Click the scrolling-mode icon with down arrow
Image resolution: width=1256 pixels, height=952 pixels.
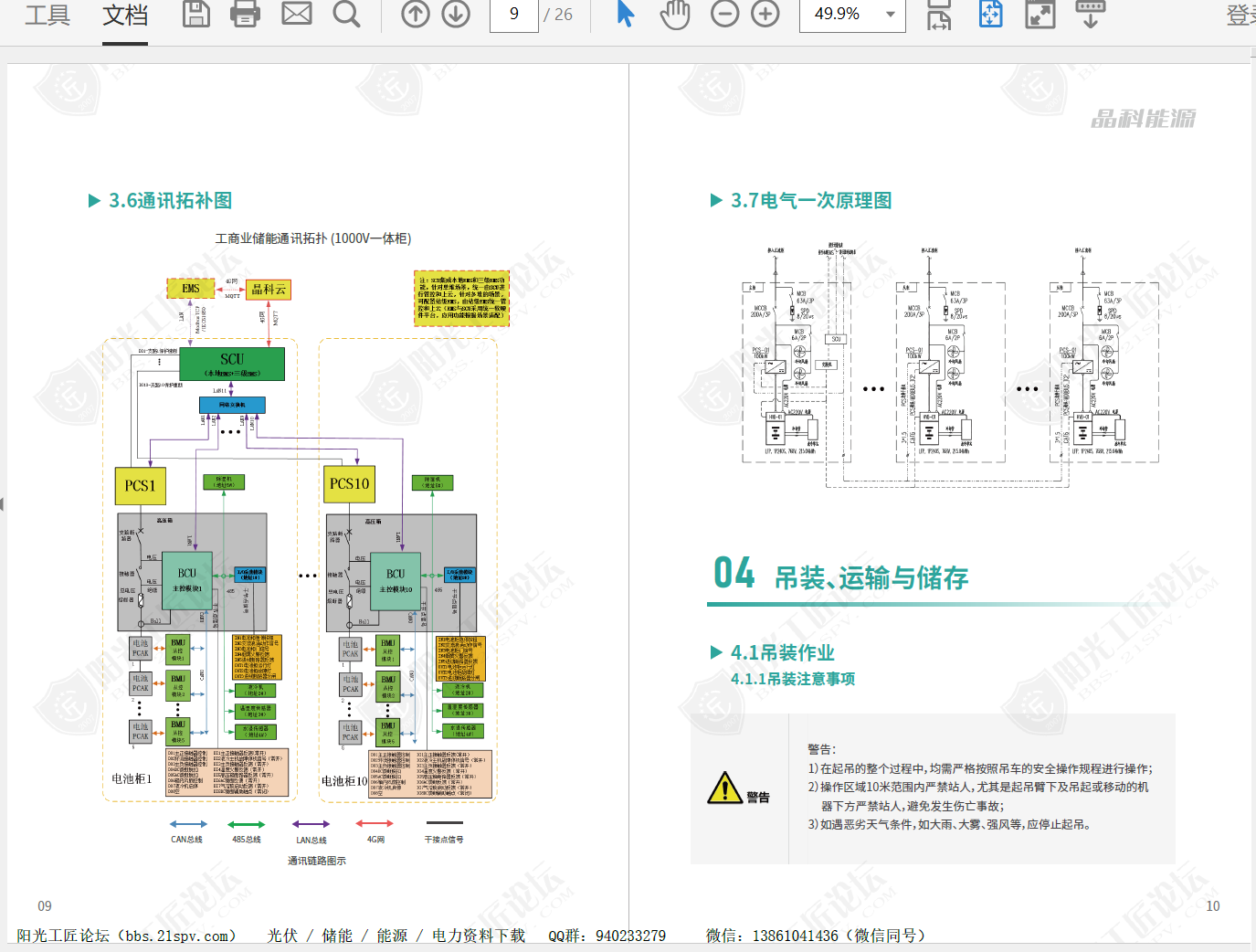point(1090,14)
